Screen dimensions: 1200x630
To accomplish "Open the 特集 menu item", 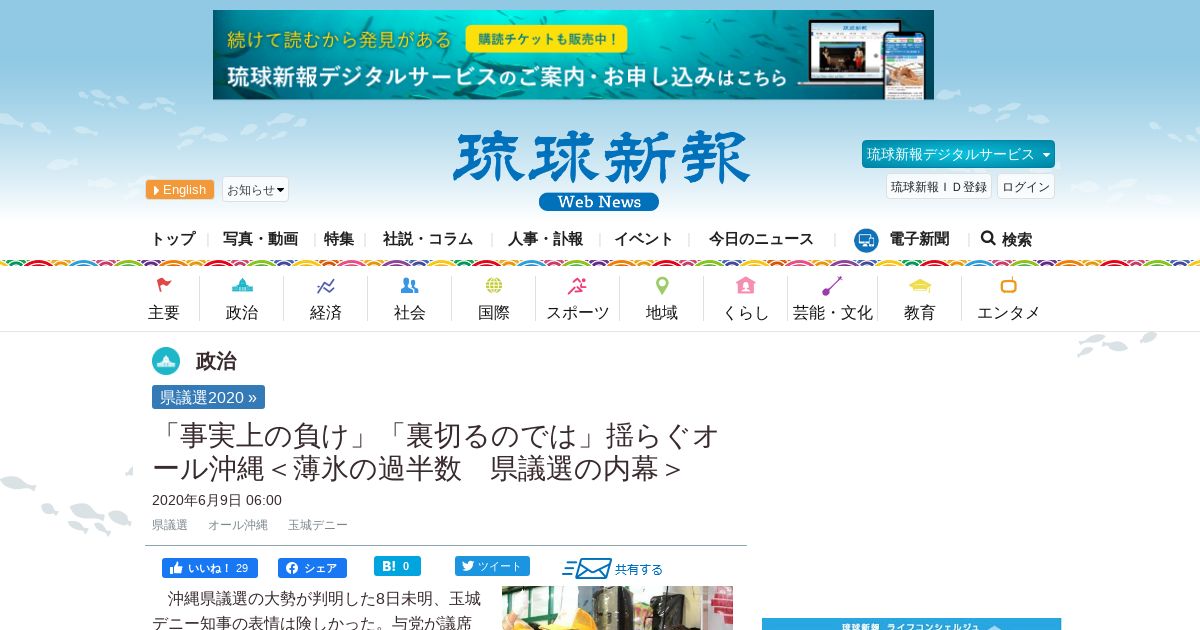I will point(339,239).
